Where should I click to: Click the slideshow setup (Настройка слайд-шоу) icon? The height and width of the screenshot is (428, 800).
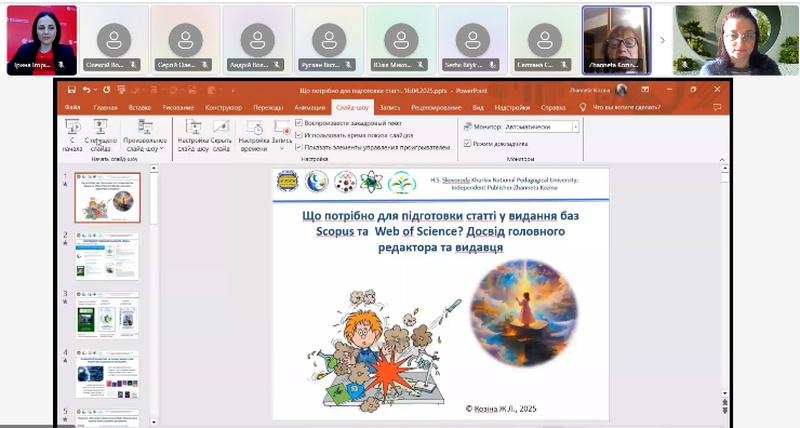pyautogui.click(x=194, y=131)
